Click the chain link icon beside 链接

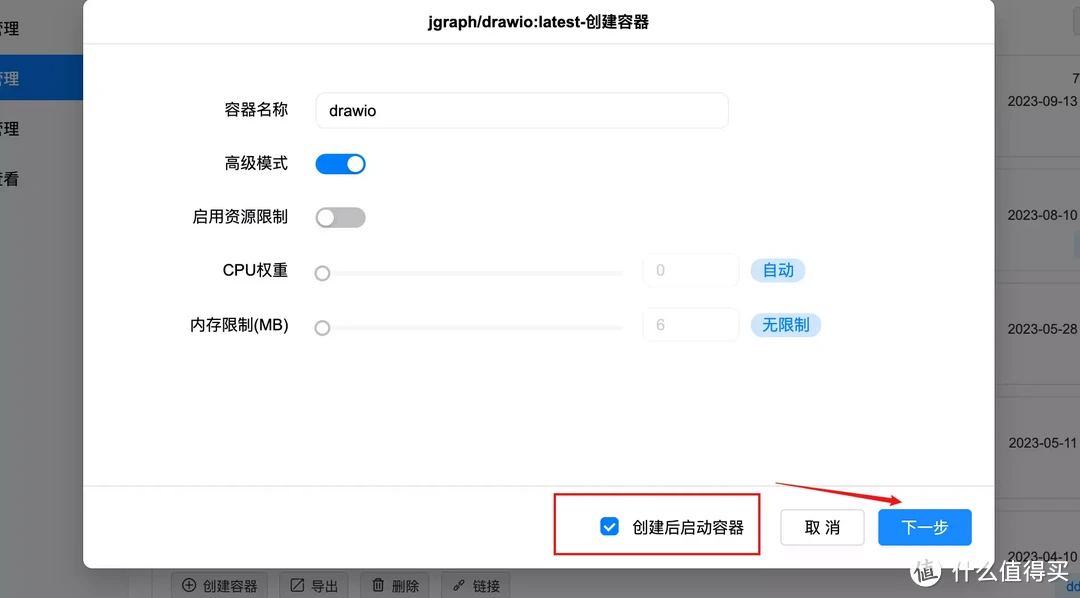point(459,586)
